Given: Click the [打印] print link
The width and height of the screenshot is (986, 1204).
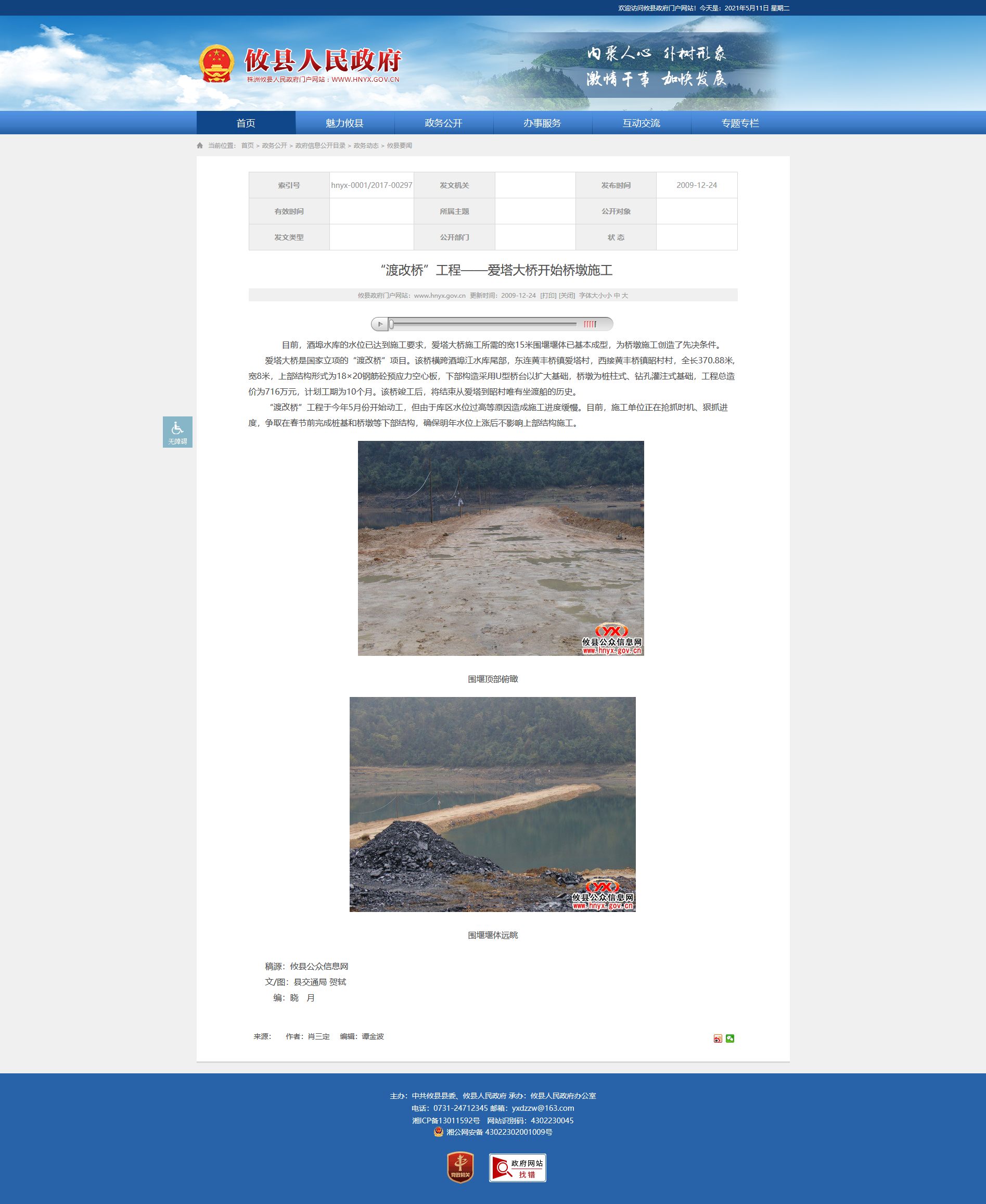Looking at the screenshot, I should coord(547,296).
